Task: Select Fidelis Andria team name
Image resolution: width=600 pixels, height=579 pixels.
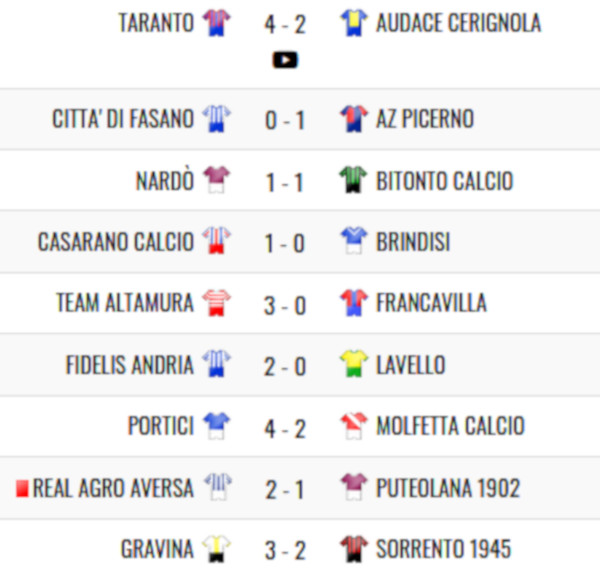Action: [x=130, y=365]
